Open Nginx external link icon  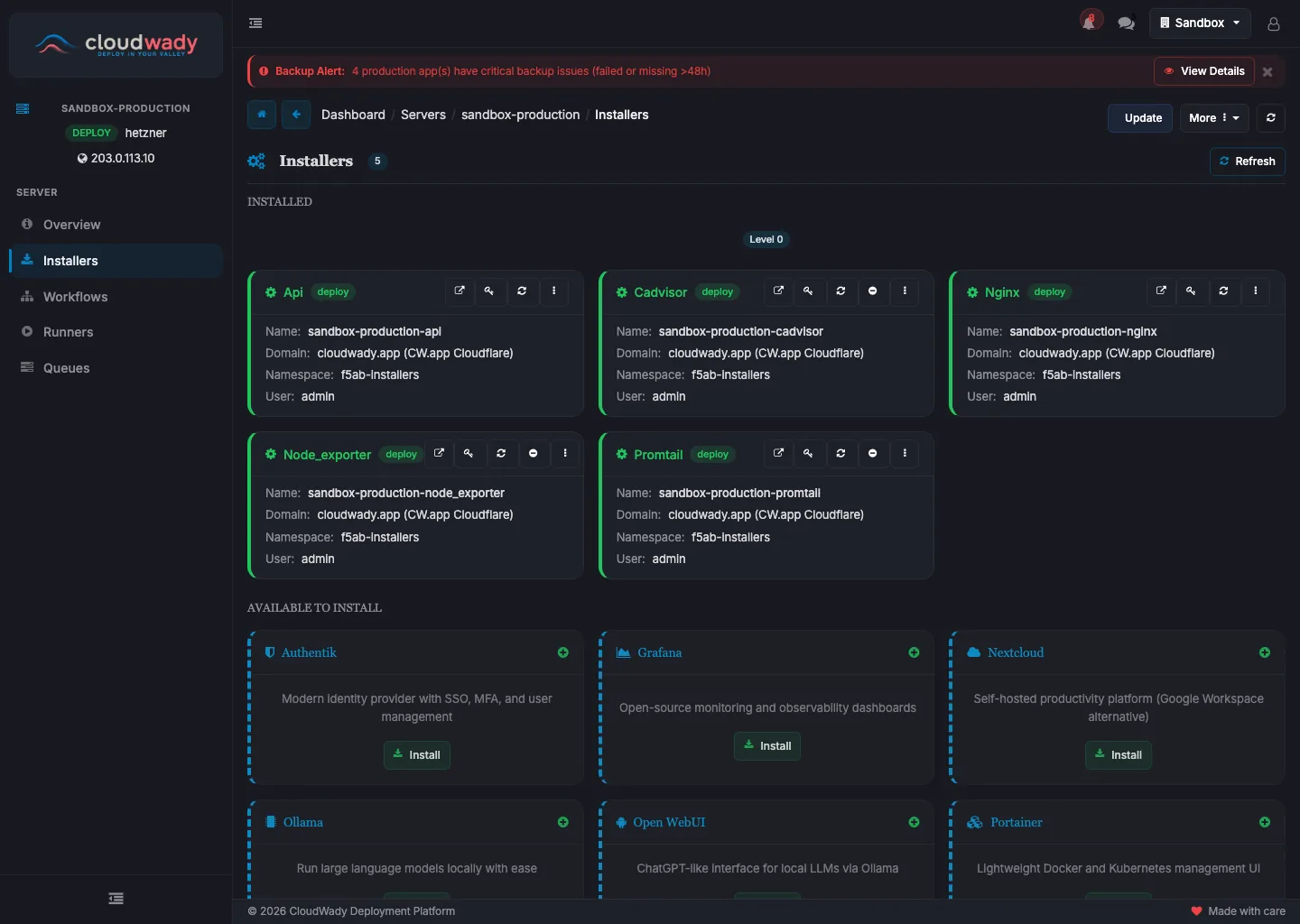[1161, 291]
